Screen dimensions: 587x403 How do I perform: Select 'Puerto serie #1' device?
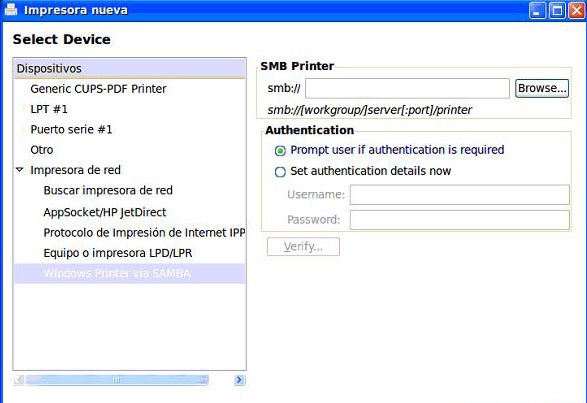[71, 129]
